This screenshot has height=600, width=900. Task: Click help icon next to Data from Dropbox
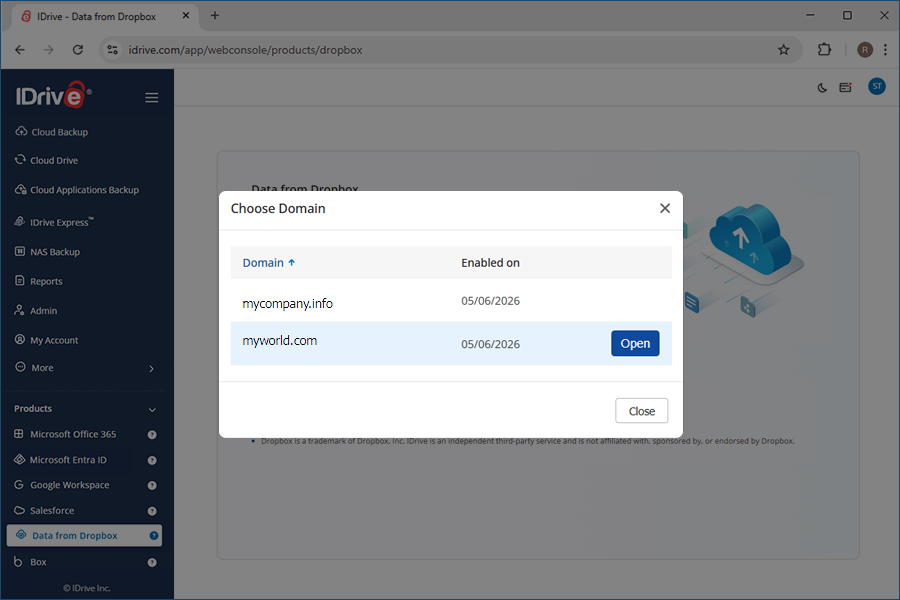(154, 536)
